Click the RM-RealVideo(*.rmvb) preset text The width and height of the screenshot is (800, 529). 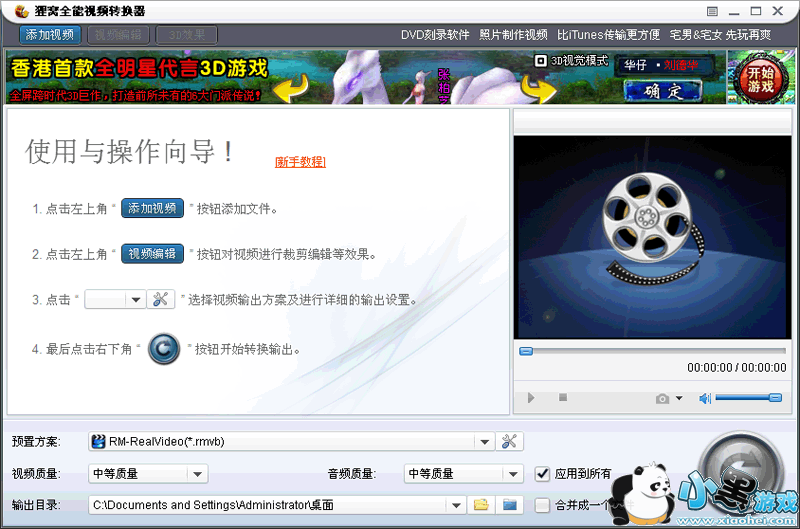point(167,441)
